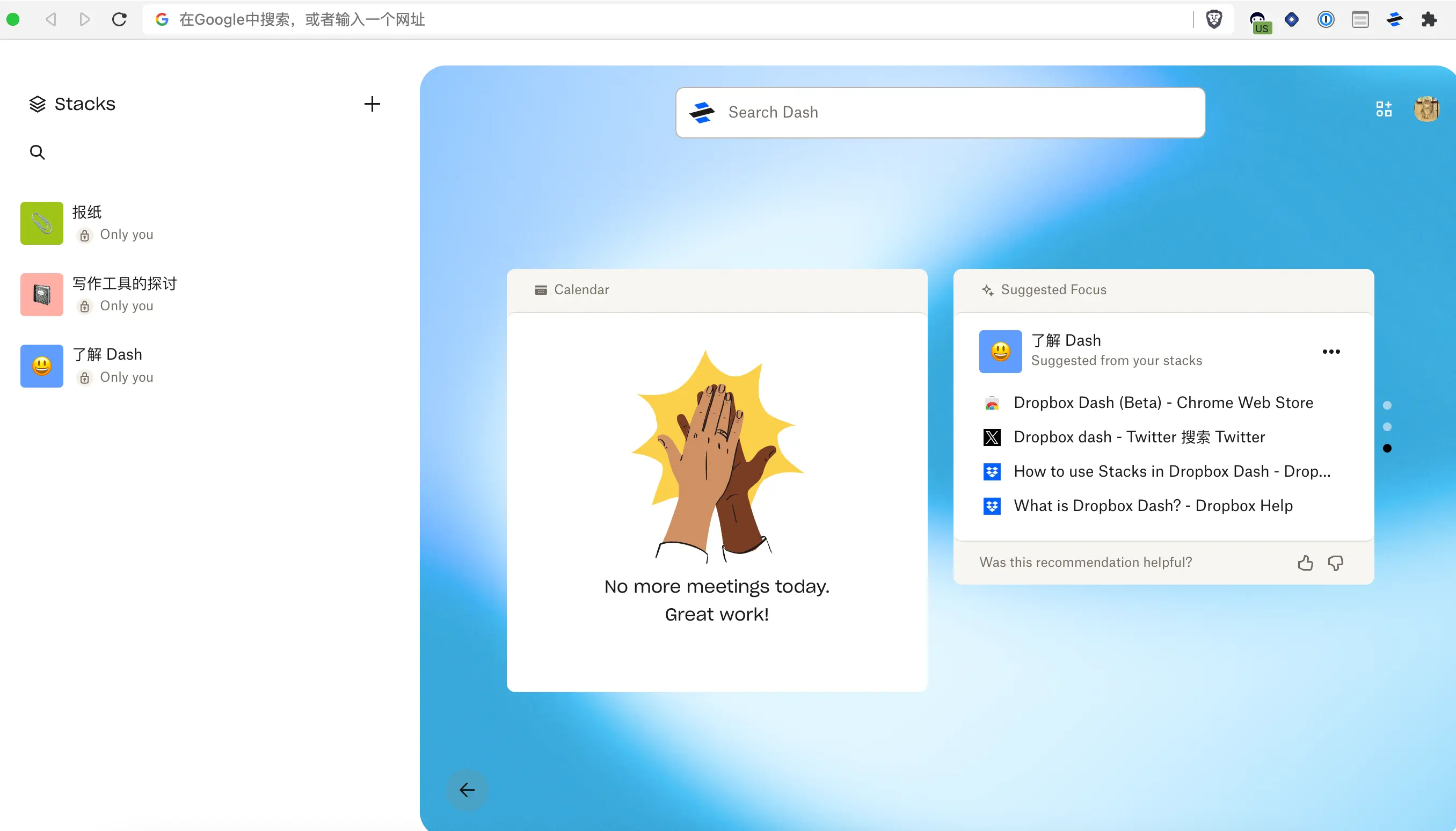The width and height of the screenshot is (1456, 831).
Task: Open Brave Shields lion icon
Action: click(x=1214, y=19)
